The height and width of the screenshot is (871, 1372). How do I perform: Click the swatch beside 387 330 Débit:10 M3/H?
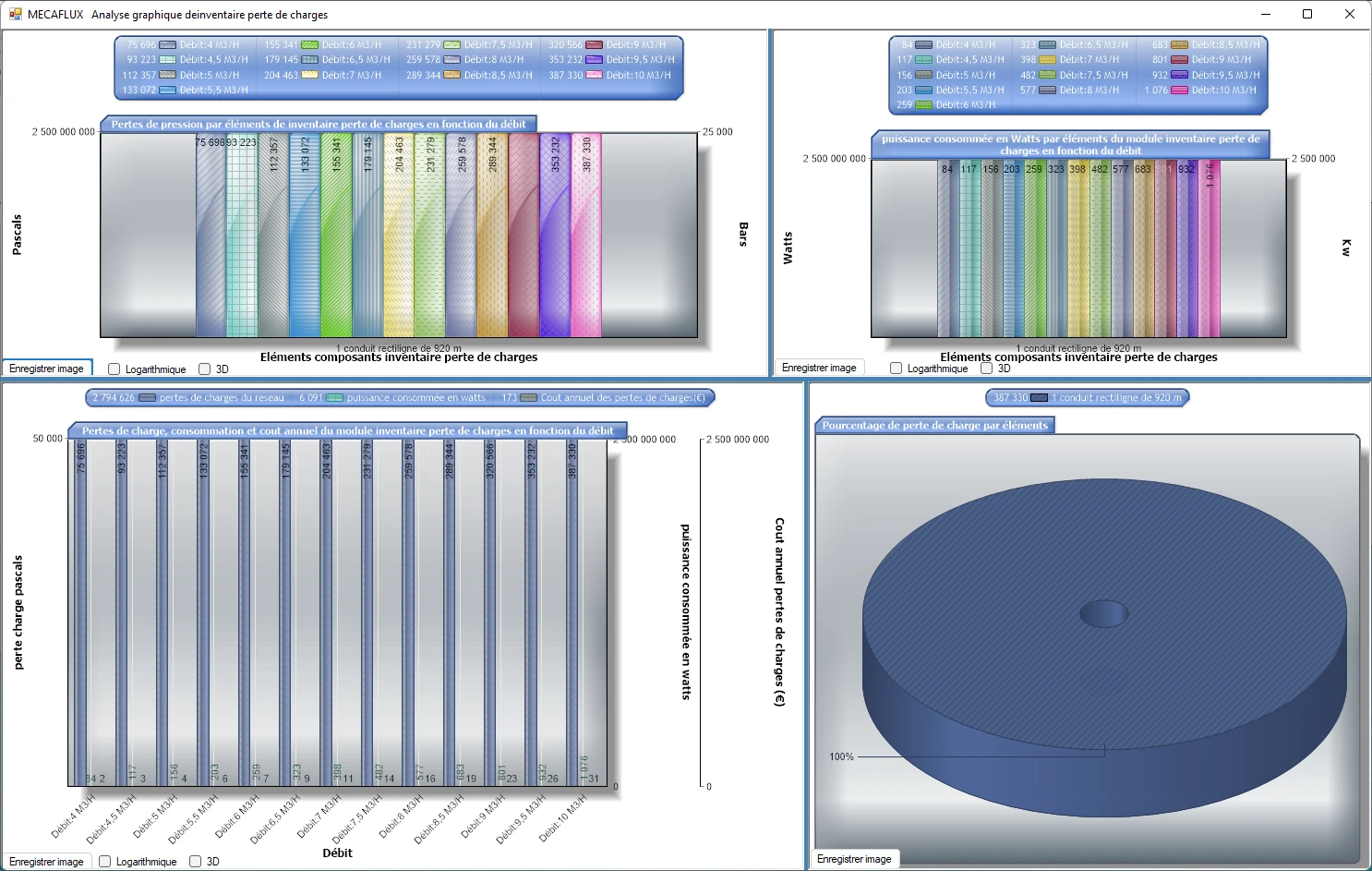coord(595,75)
